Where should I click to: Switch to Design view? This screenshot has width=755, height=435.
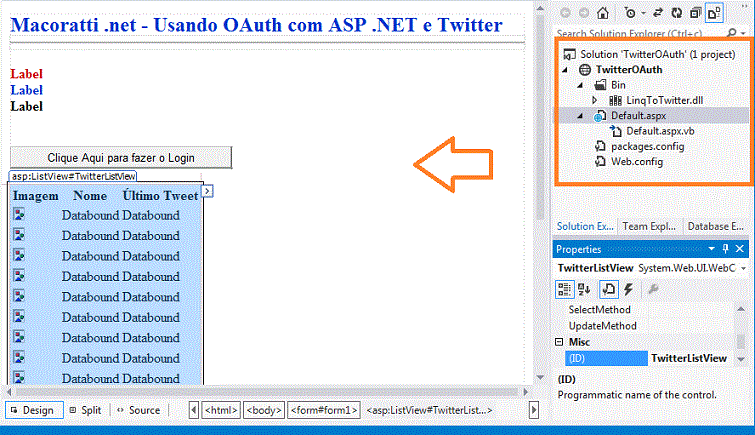(33, 410)
